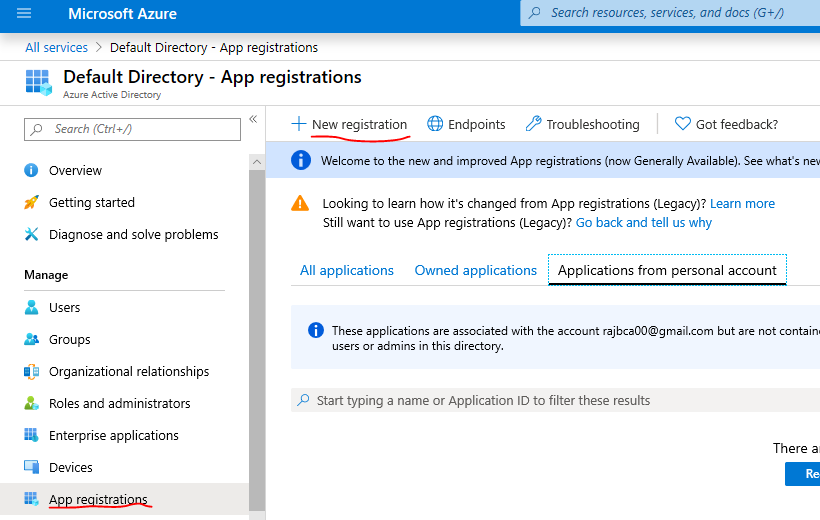
Task: Click the plus icon for New registration
Action: [x=299, y=124]
